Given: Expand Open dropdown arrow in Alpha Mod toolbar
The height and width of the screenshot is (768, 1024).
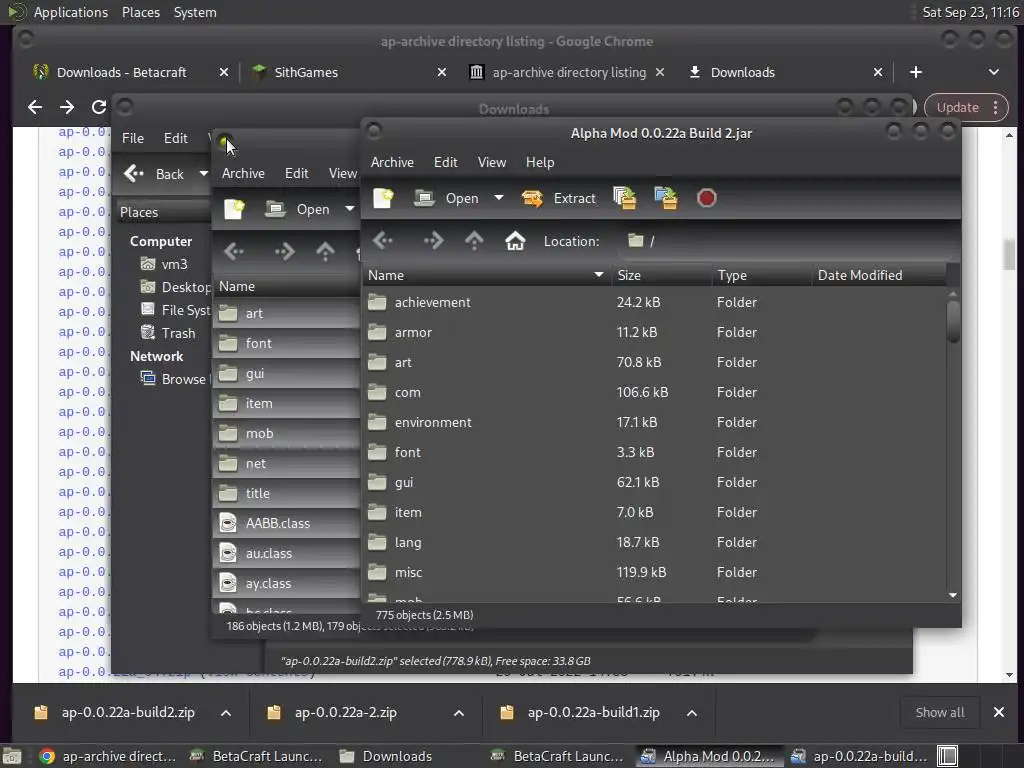Looking at the screenshot, I should pos(499,198).
